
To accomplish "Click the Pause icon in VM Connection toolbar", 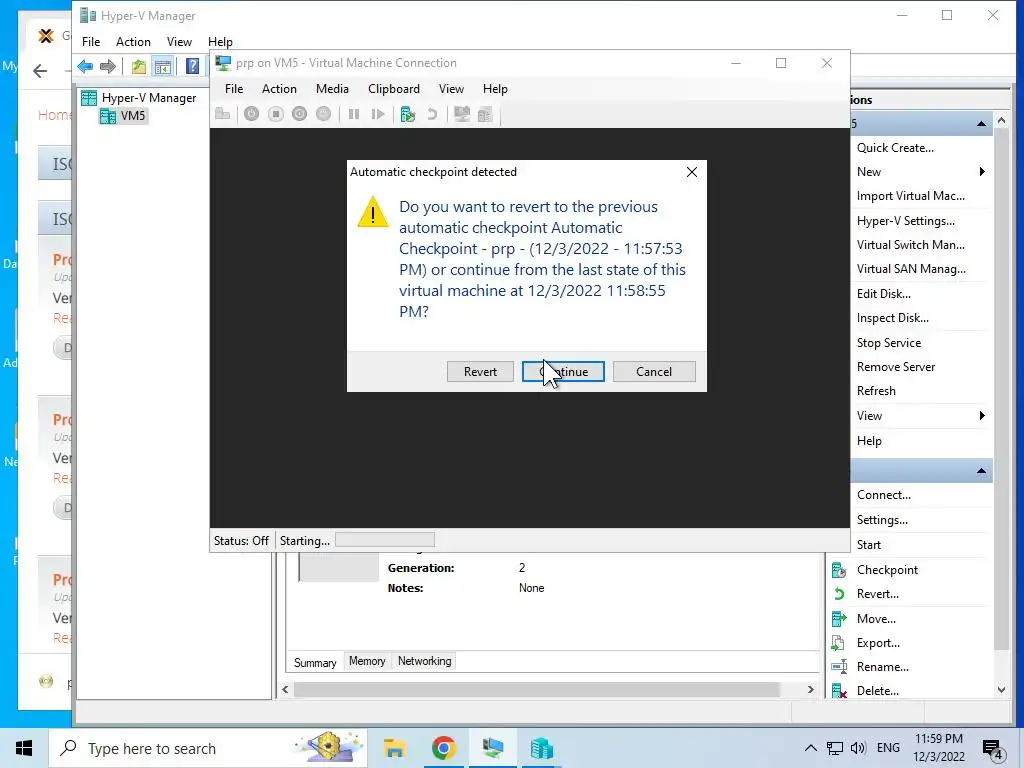I will click(x=354, y=114).
